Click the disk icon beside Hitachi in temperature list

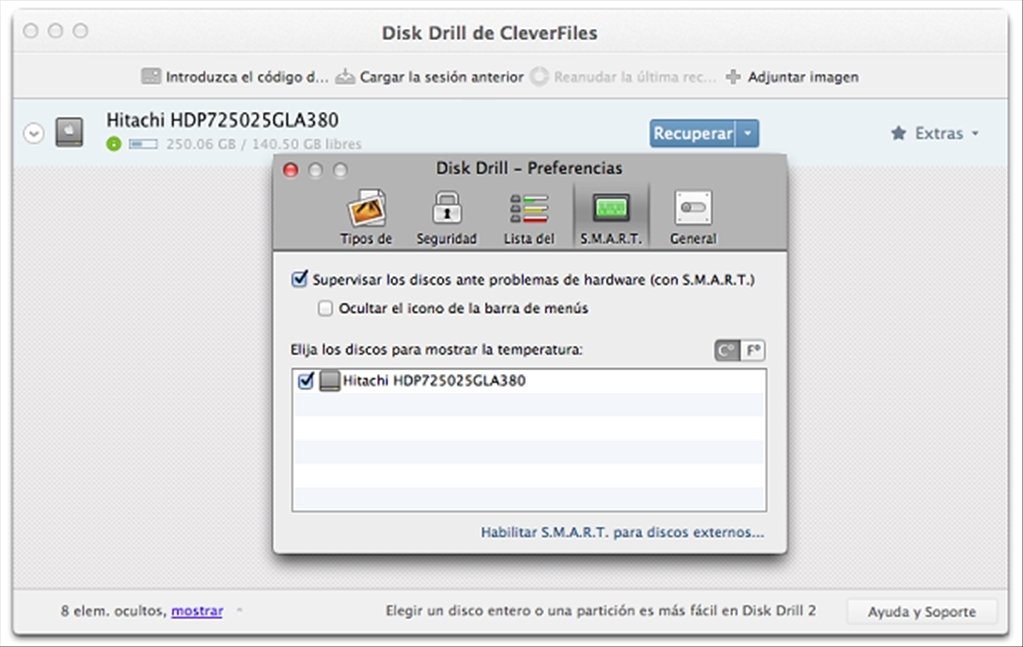point(329,380)
